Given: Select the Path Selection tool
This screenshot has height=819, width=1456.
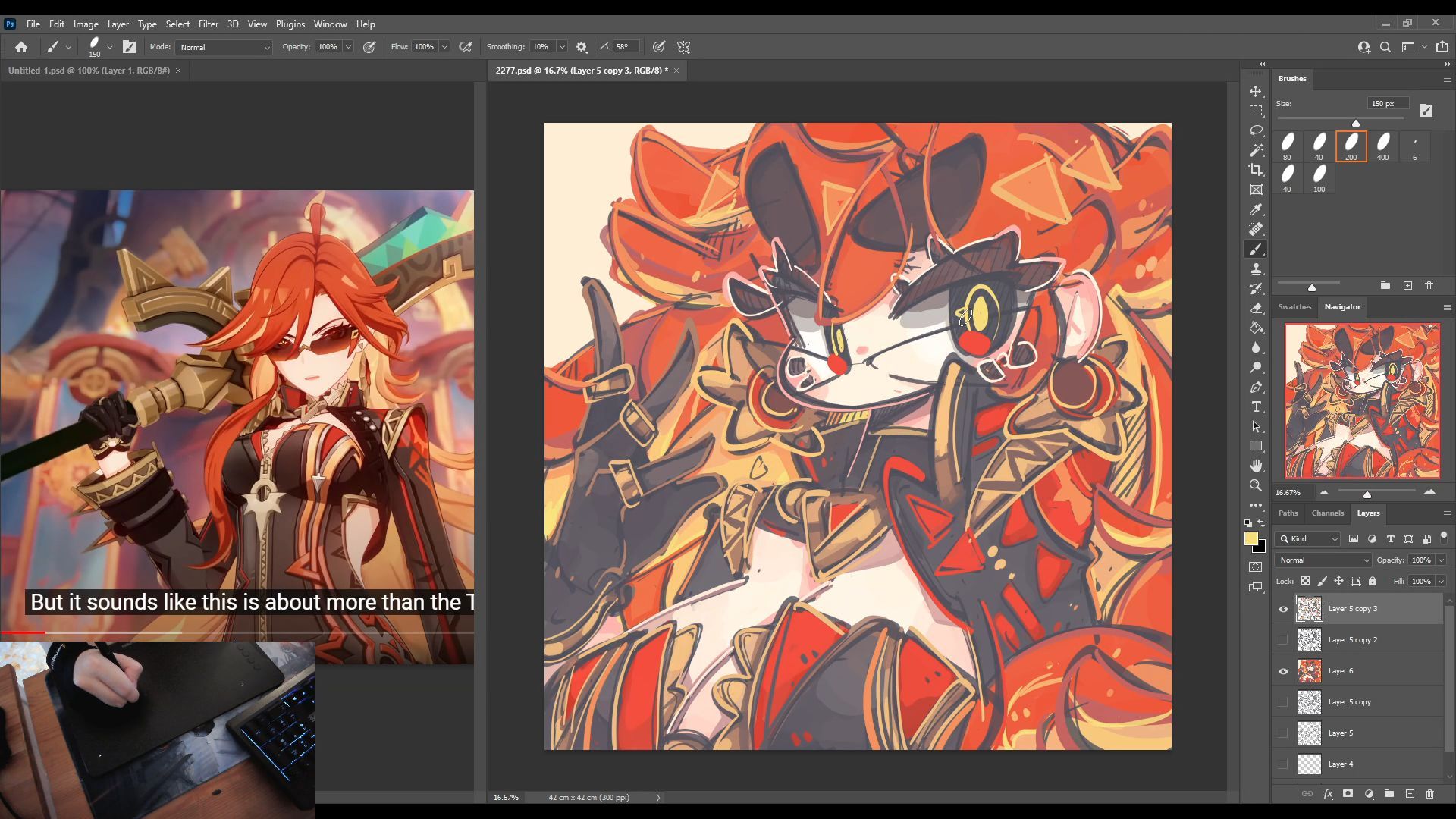Looking at the screenshot, I should pyautogui.click(x=1256, y=426).
